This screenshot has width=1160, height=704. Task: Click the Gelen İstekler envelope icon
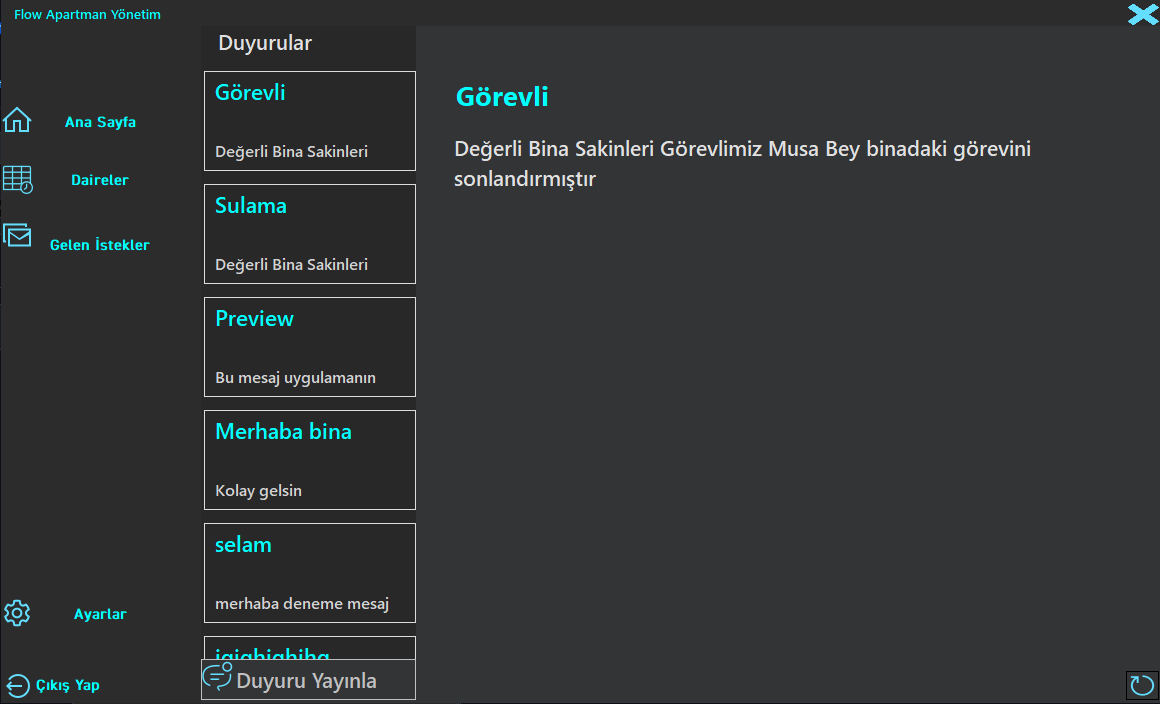tap(17, 236)
